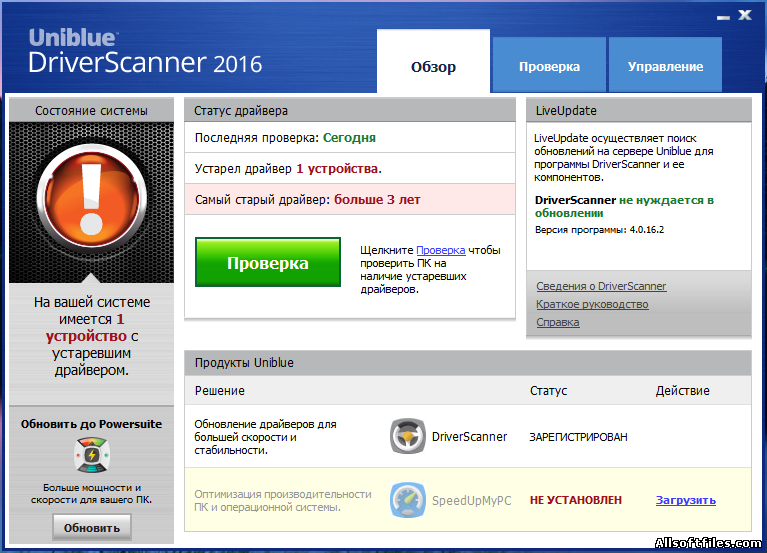Start scan with green Проверка button

coord(268,263)
